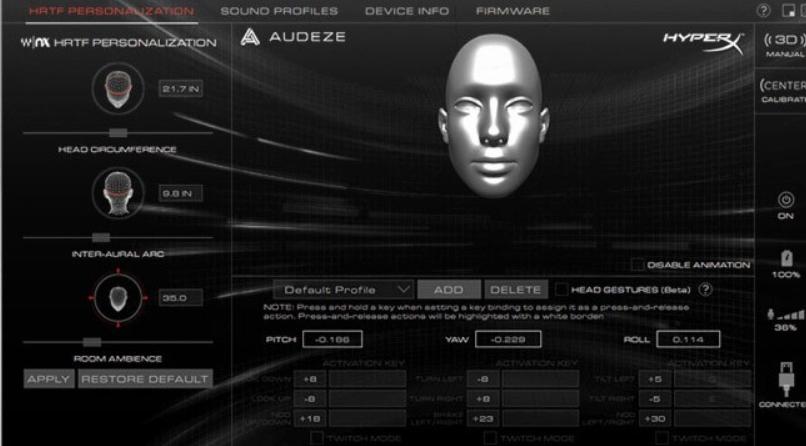
Task: Open the Device Info tab
Action: point(407,11)
